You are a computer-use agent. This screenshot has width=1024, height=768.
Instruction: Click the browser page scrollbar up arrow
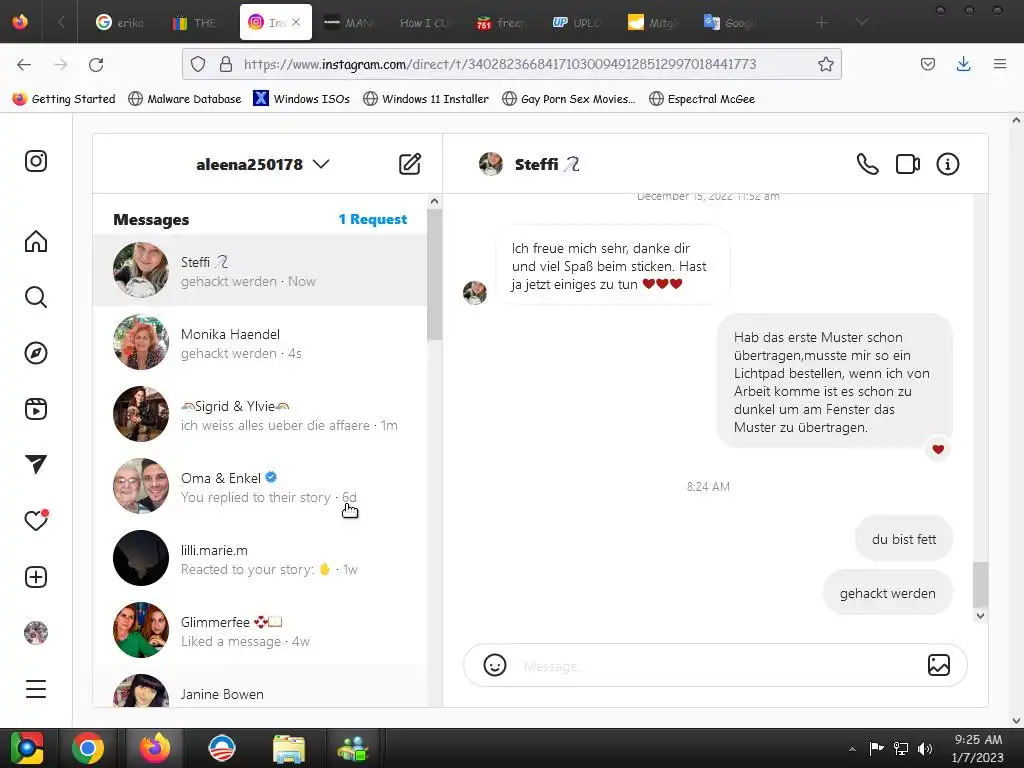[x=1016, y=120]
